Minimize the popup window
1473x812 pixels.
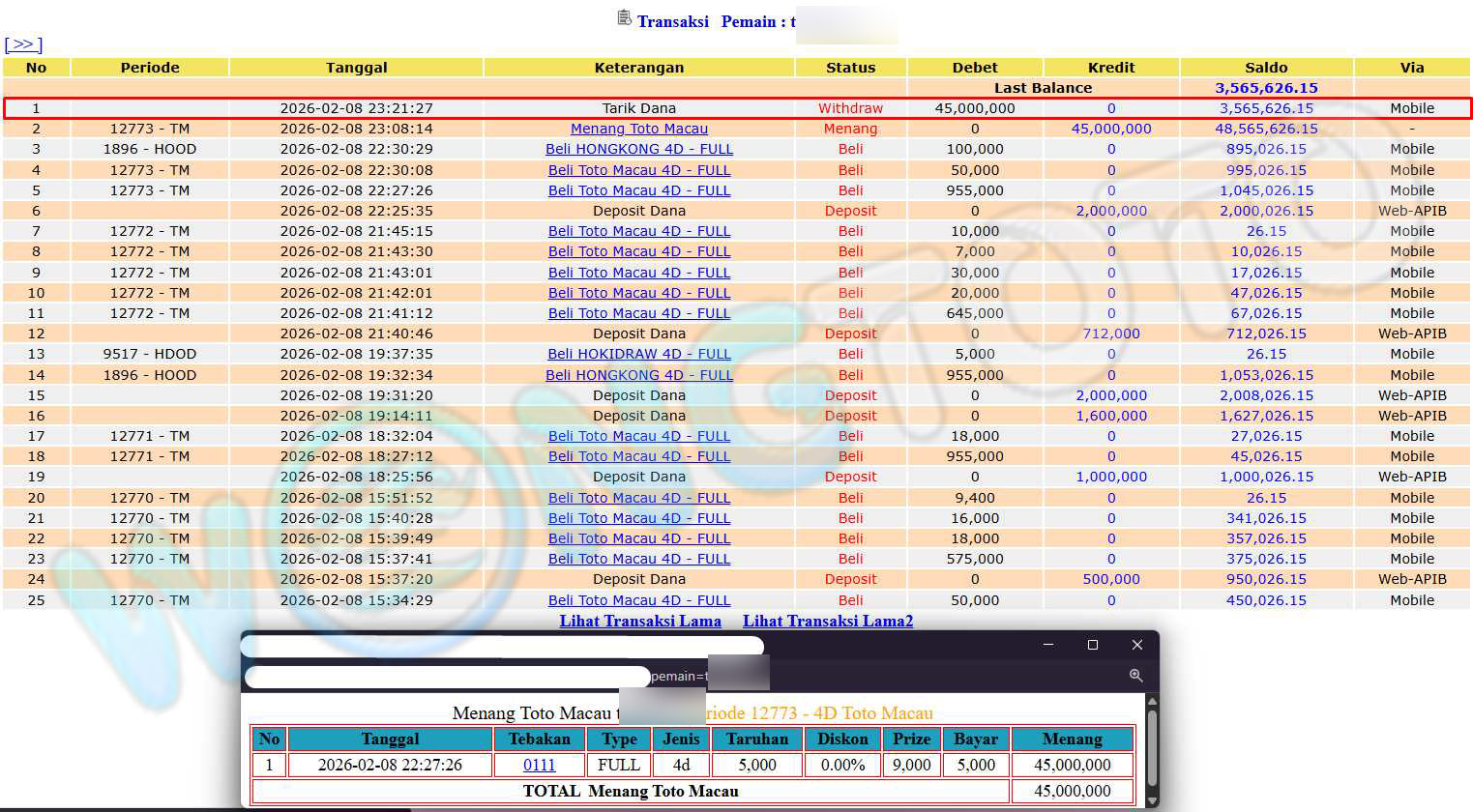1047,645
